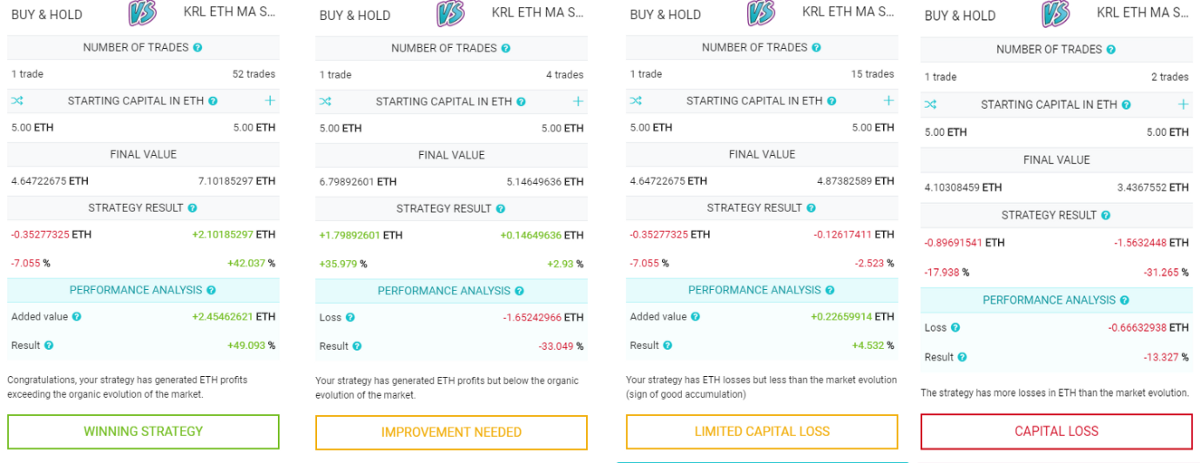Click help icon beside fourth panel's PERFORMANCE ANALYSIS

1125,300
